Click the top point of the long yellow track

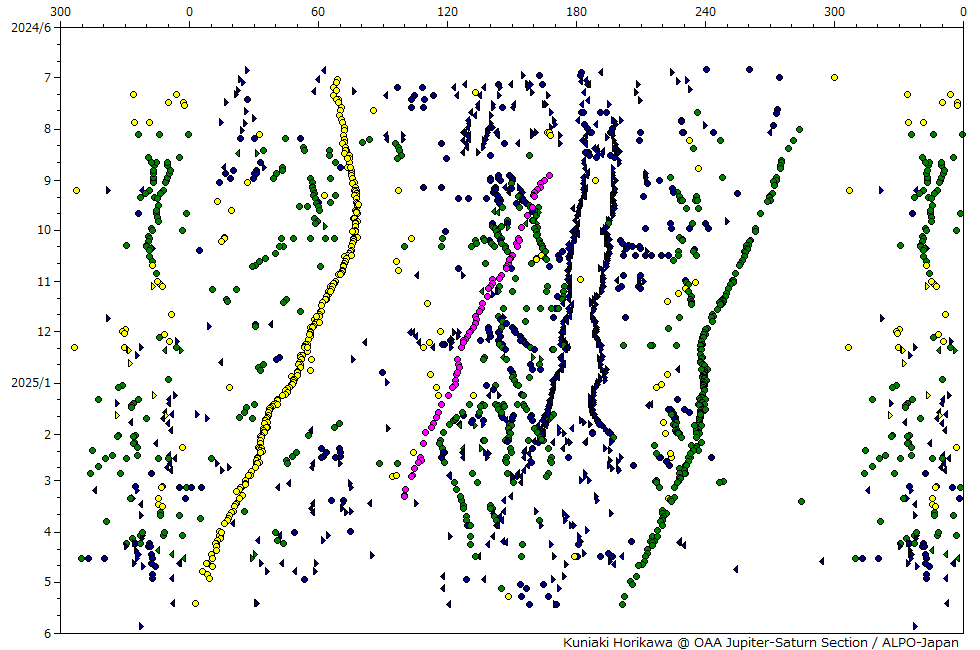click(337, 80)
